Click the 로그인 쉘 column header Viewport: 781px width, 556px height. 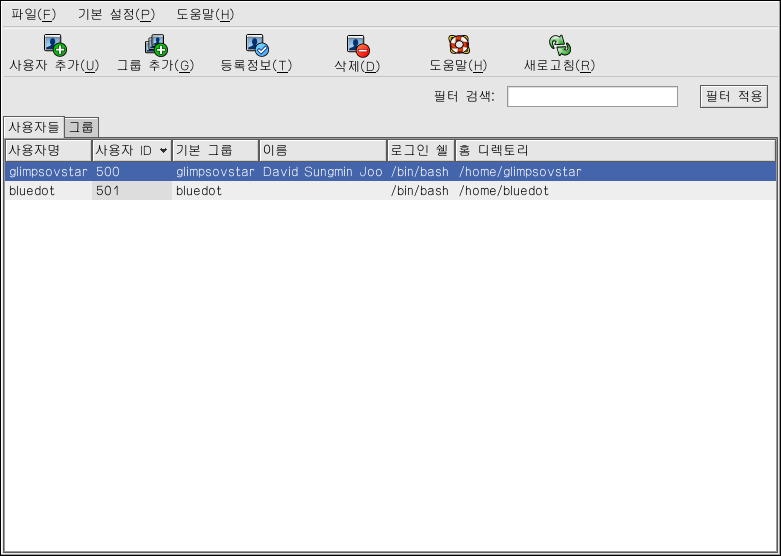(x=420, y=150)
